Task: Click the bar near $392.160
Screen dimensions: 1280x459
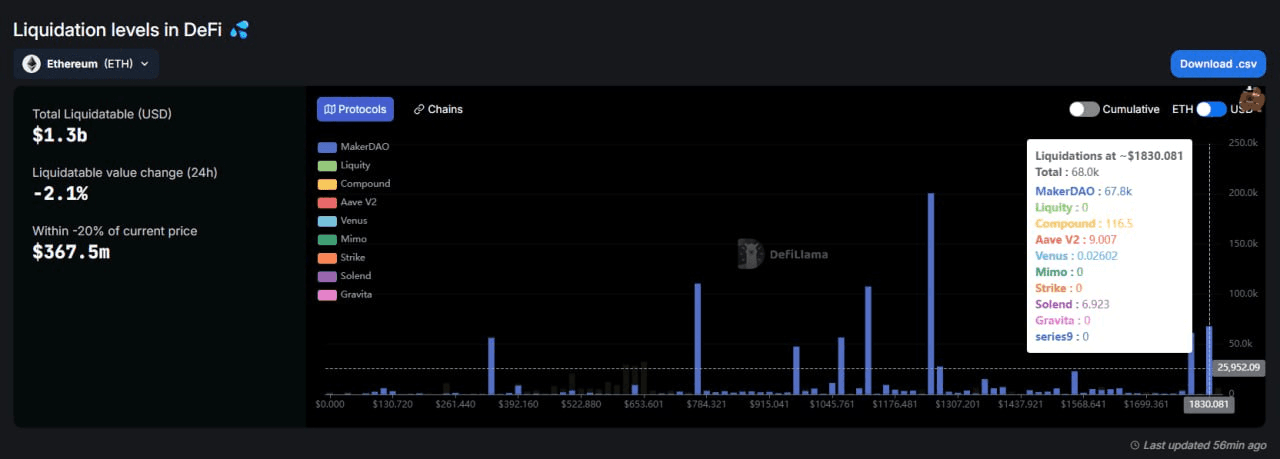Action: pyautogui.click(x=491, y=366)
